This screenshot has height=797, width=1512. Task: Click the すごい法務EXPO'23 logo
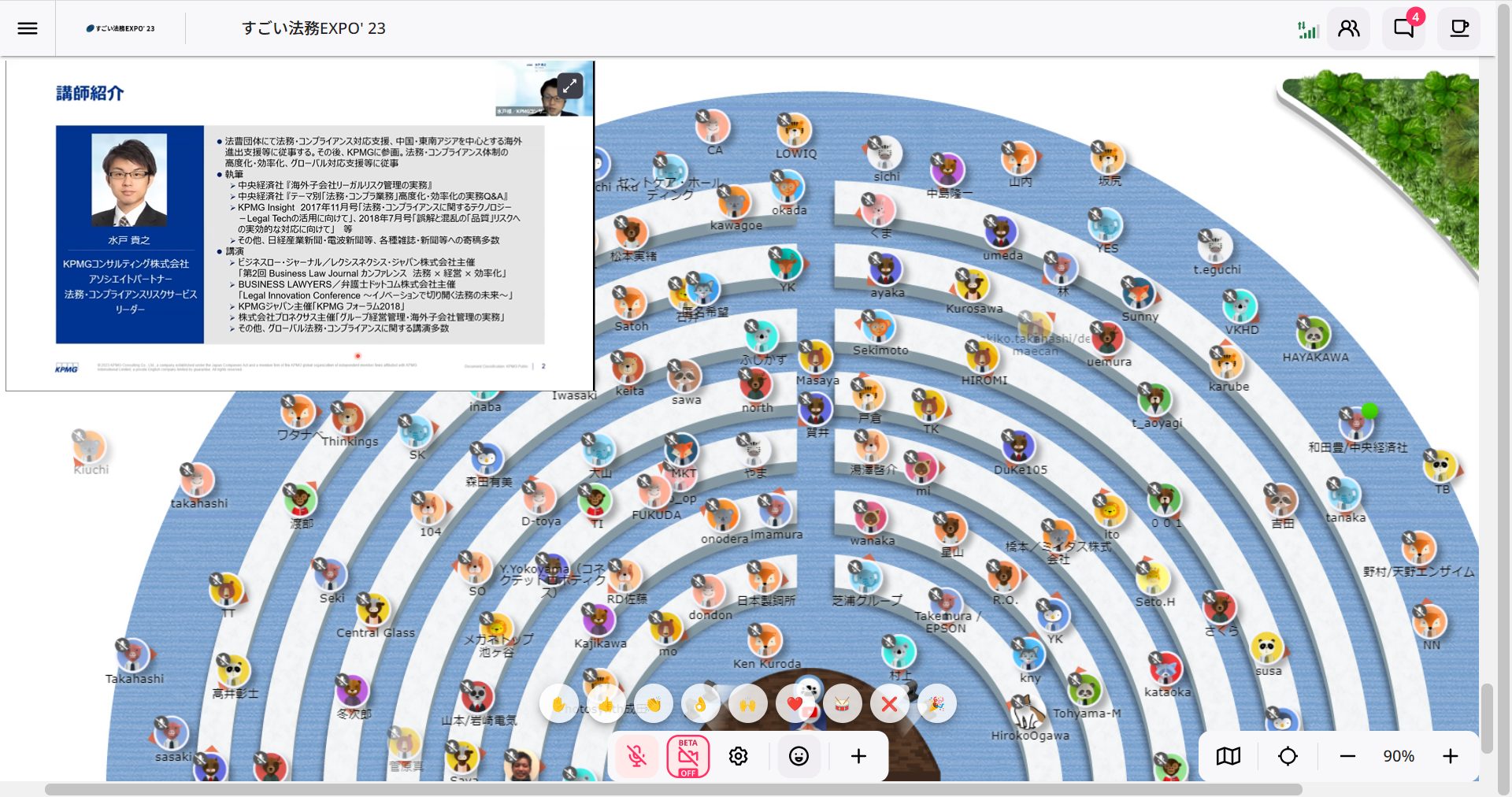click(120, 28)
